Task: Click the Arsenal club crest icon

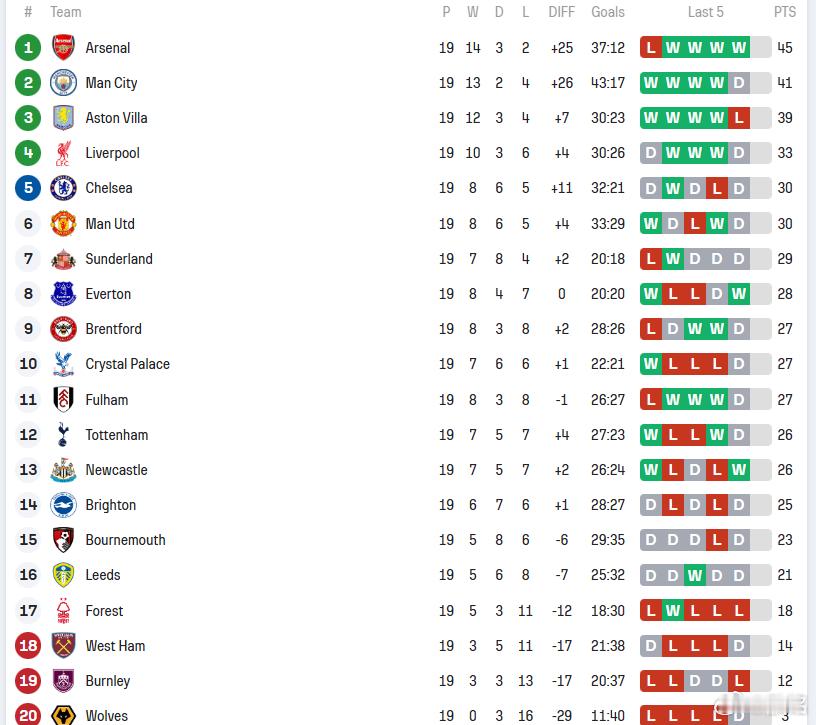Action: point(63,48)
